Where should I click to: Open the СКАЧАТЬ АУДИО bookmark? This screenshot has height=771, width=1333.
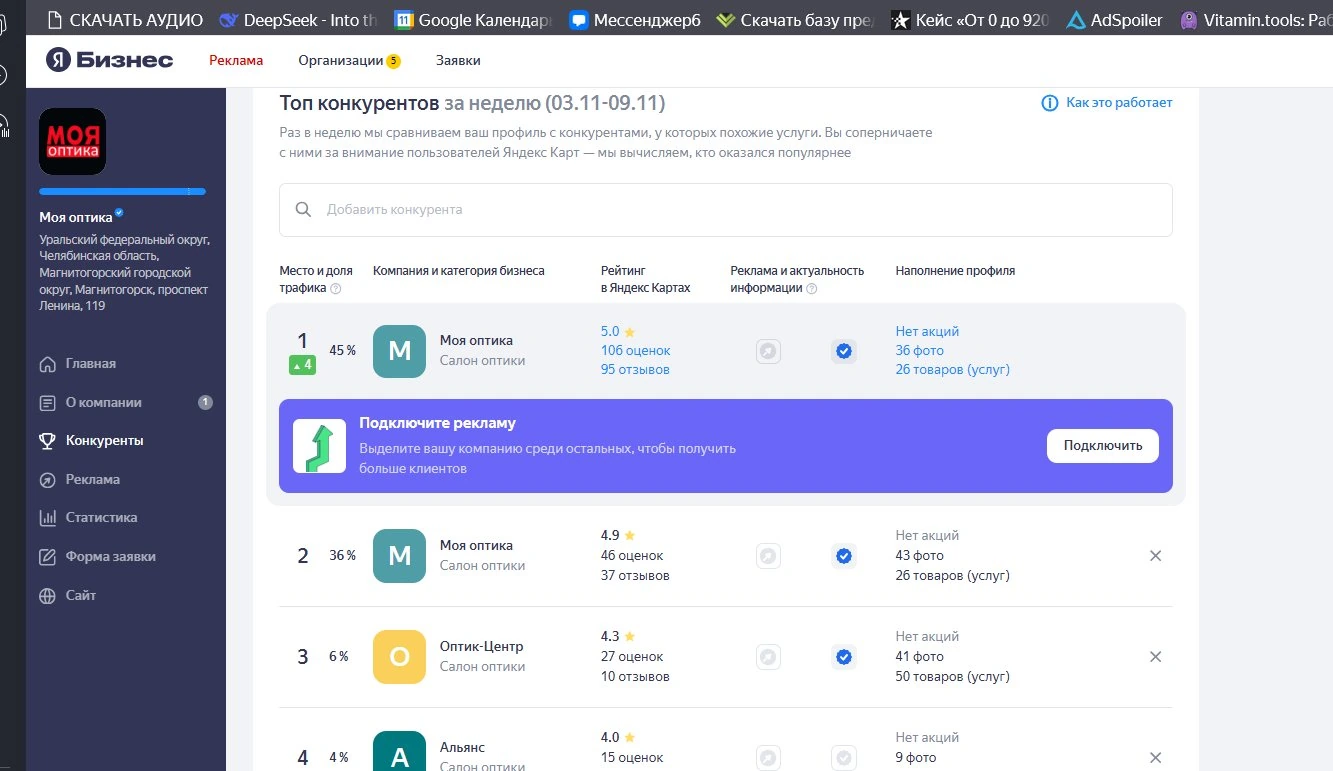(x=124, y=19)
